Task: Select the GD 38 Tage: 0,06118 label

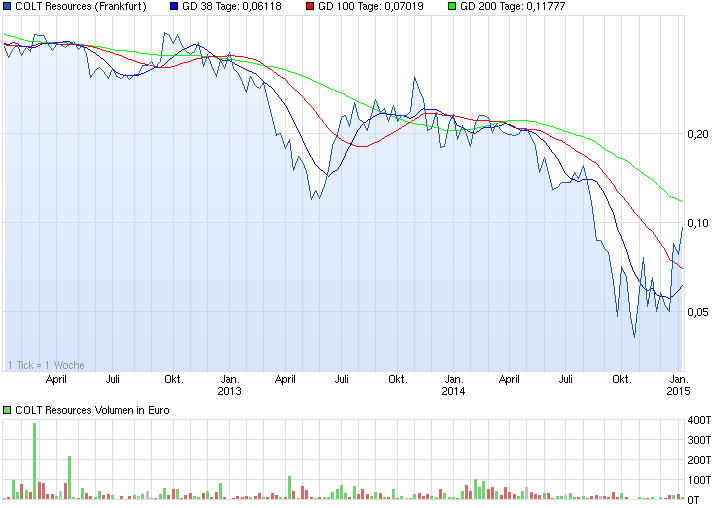Action: pyautogui.click(x=232, y=6)
